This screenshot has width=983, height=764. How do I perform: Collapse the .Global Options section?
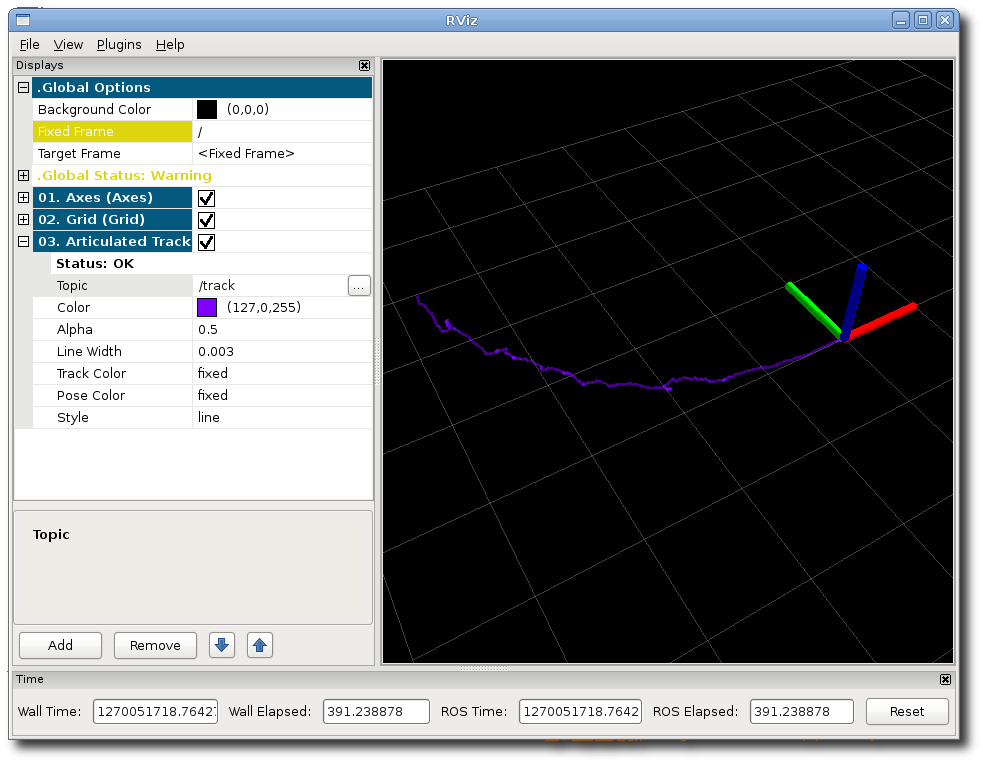pos(23,88)
